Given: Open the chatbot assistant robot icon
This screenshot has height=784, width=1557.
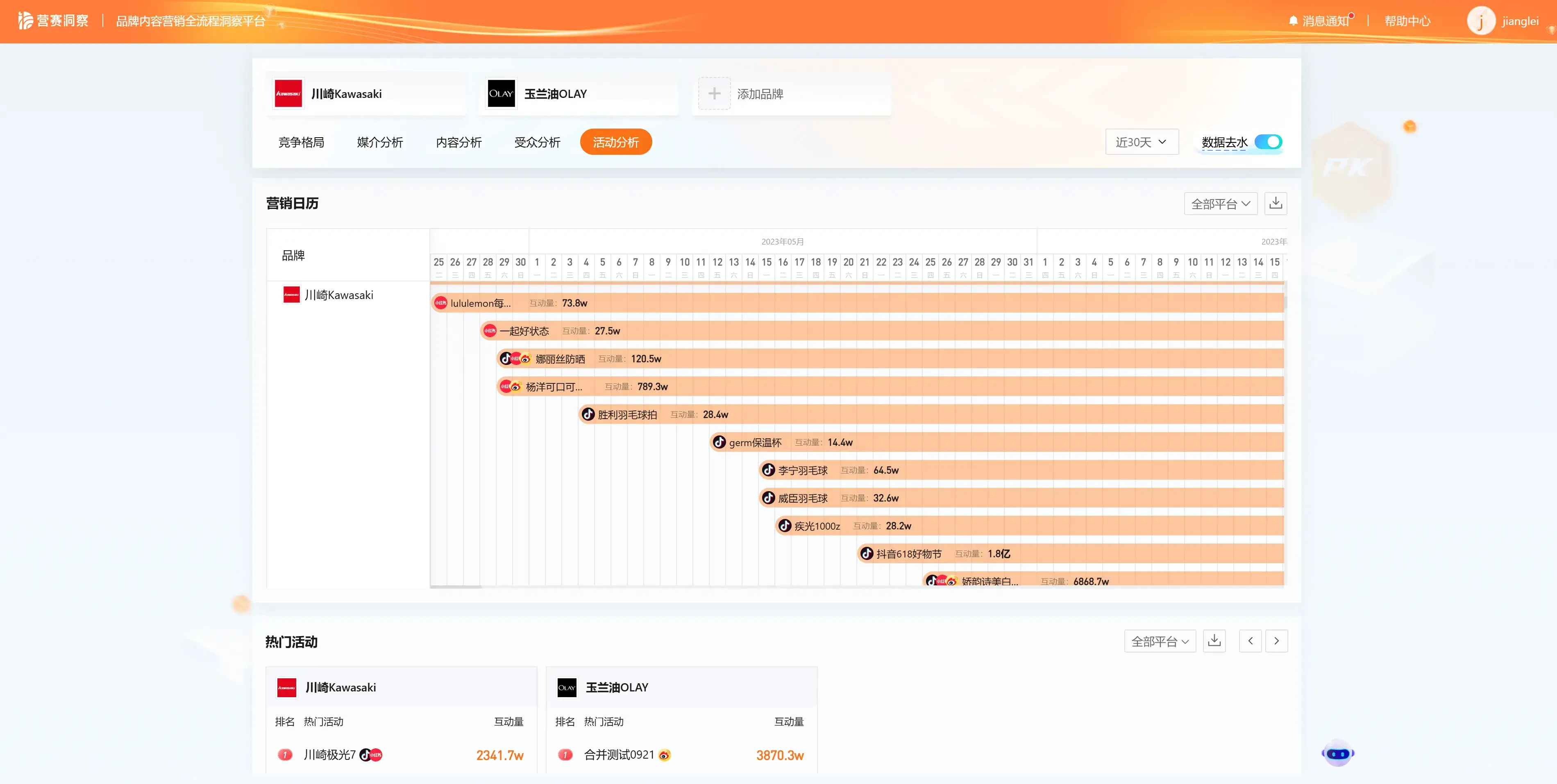Looking at the screenshot, I should (1338, 753).
